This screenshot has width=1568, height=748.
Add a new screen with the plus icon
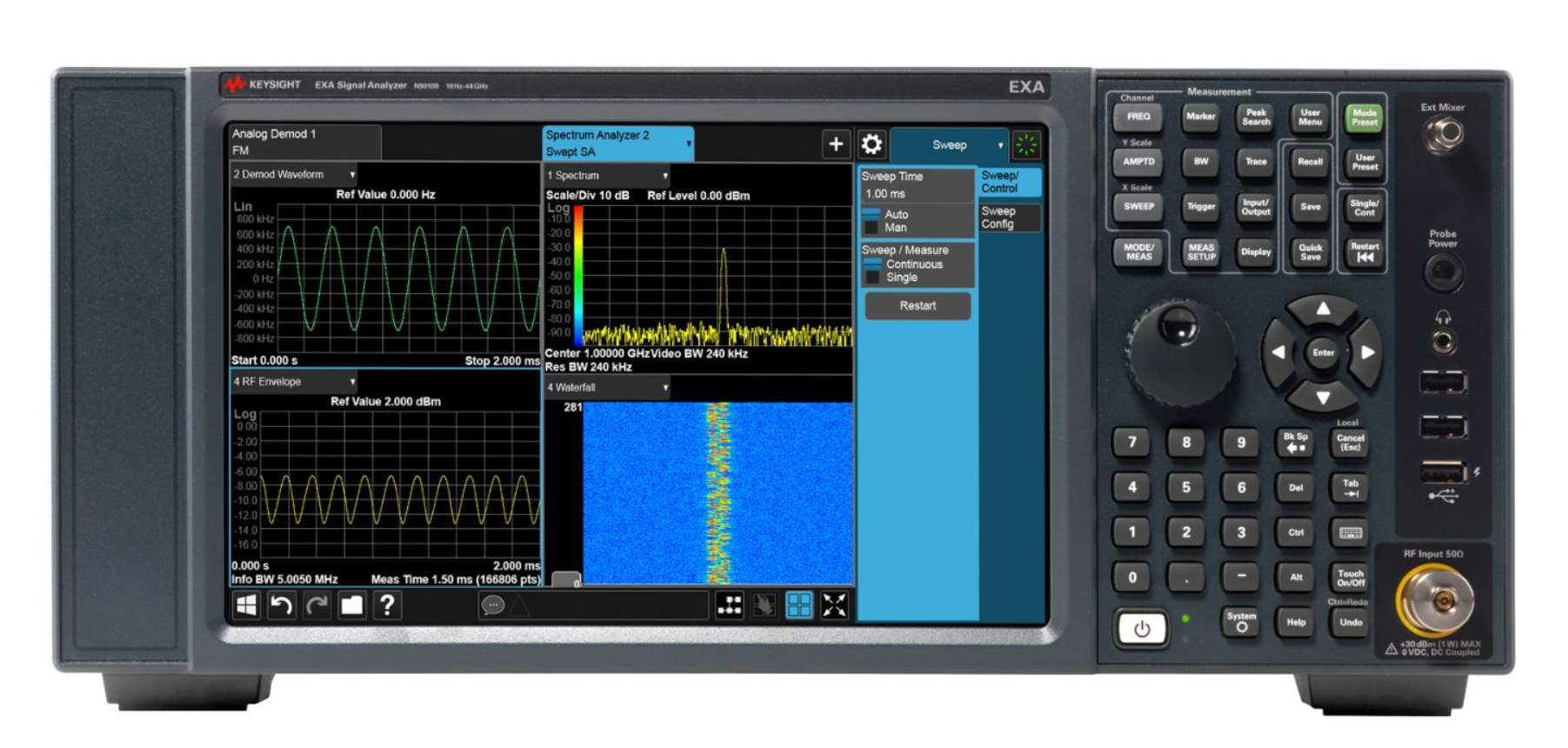(x=836, y=144)
